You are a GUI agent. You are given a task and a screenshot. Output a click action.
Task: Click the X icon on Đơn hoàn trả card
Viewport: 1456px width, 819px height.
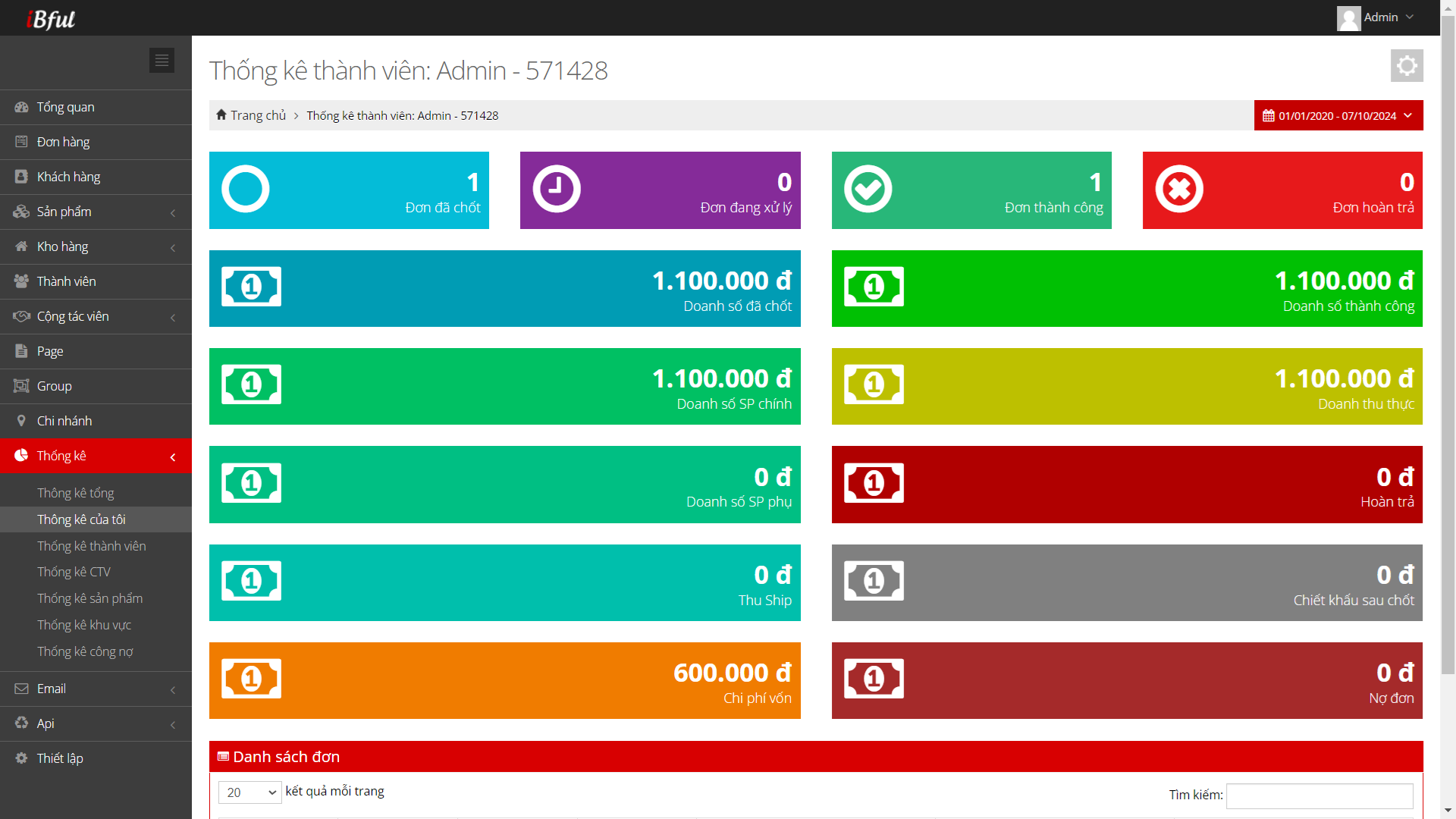click(x=1179, y=189)
